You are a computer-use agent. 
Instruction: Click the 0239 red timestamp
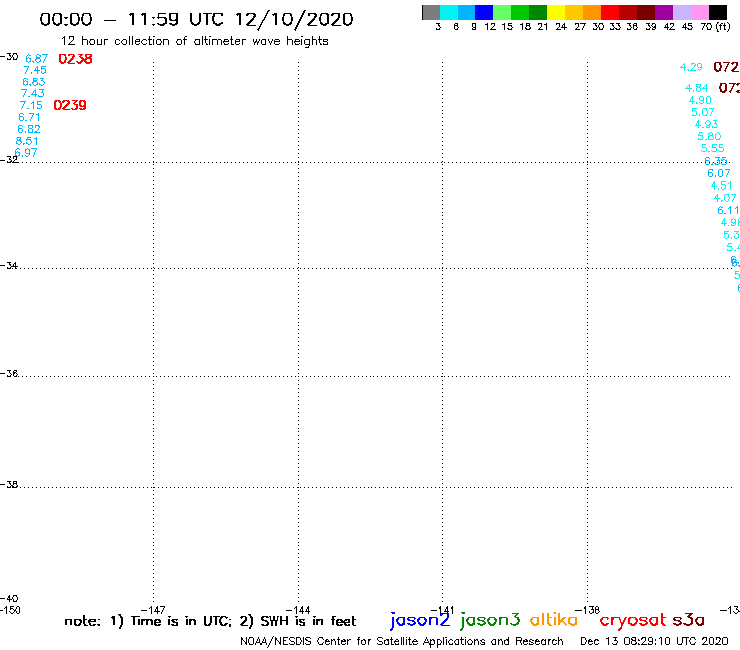tap(70, 105)
